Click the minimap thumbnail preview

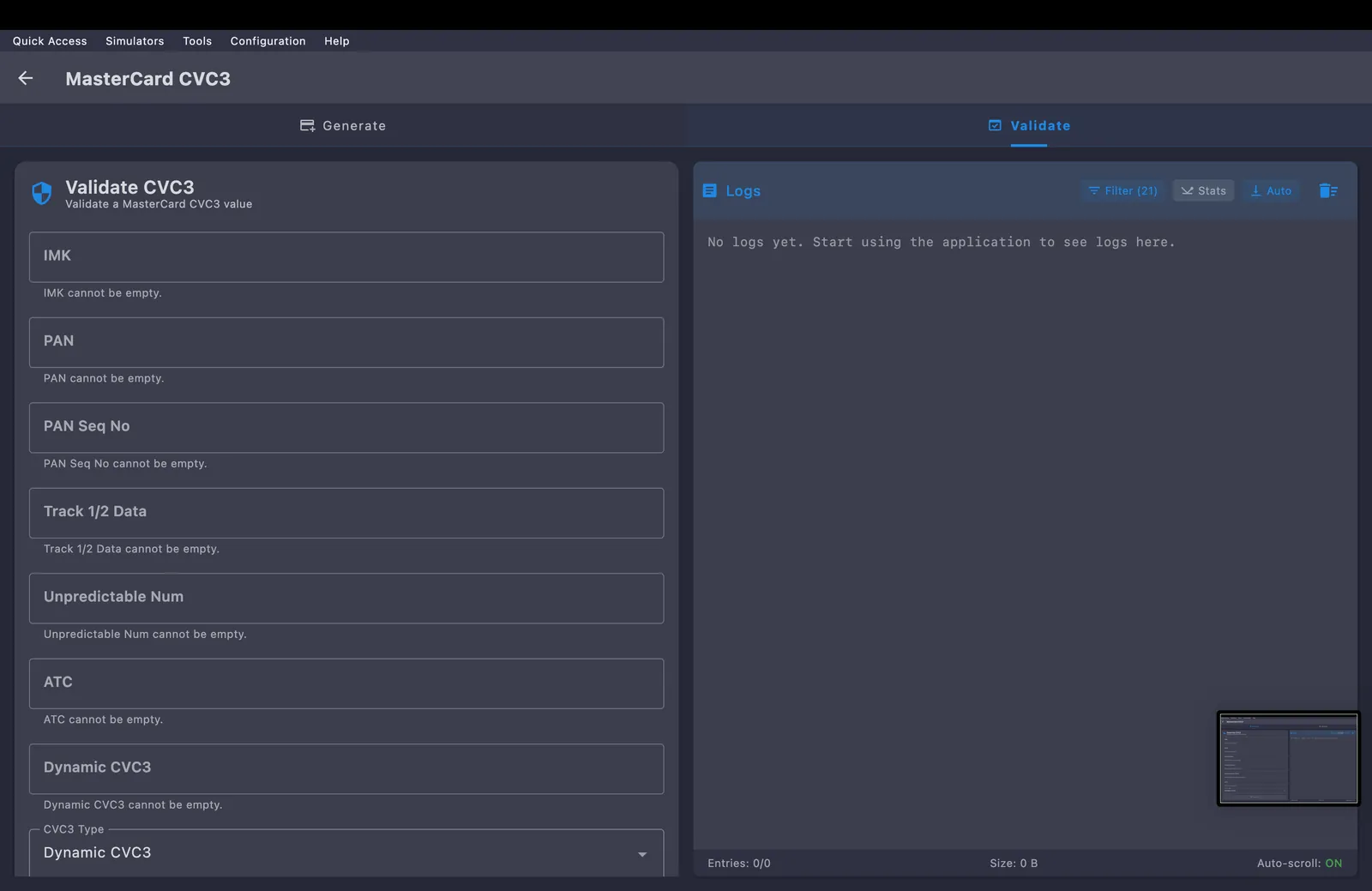coord(1288,758)
